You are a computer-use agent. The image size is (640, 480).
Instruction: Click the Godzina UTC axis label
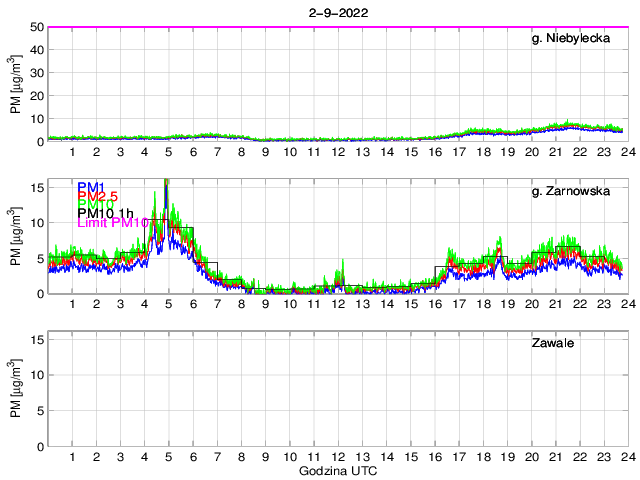click(337, 470)
